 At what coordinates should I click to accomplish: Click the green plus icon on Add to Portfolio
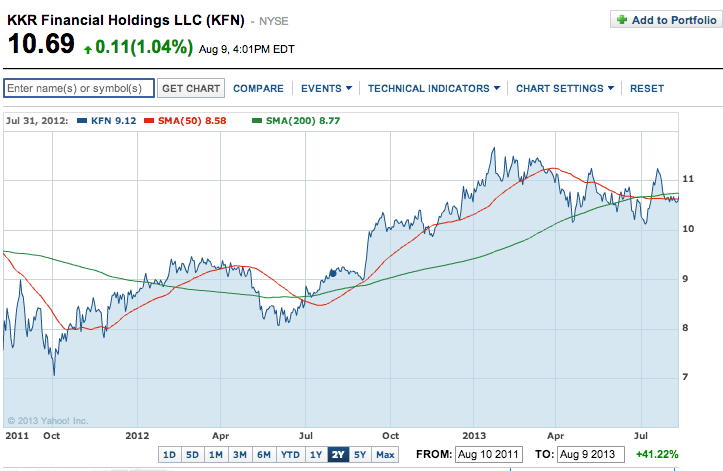pyautogui.click(x=622, y=20)
